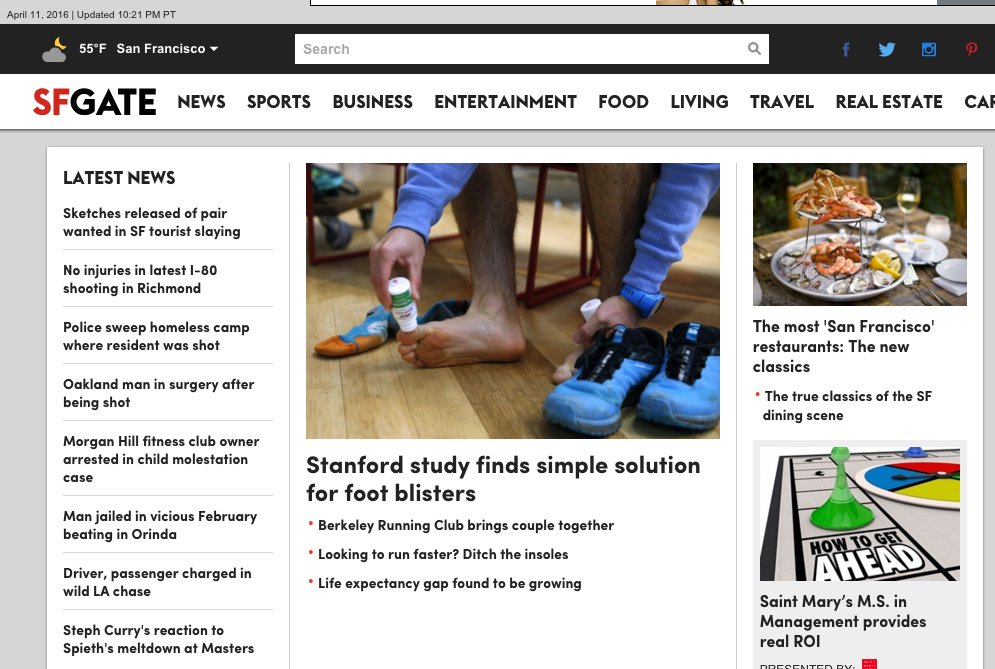Read the Stanford foot blisters headline

click(x=503, y=479)
